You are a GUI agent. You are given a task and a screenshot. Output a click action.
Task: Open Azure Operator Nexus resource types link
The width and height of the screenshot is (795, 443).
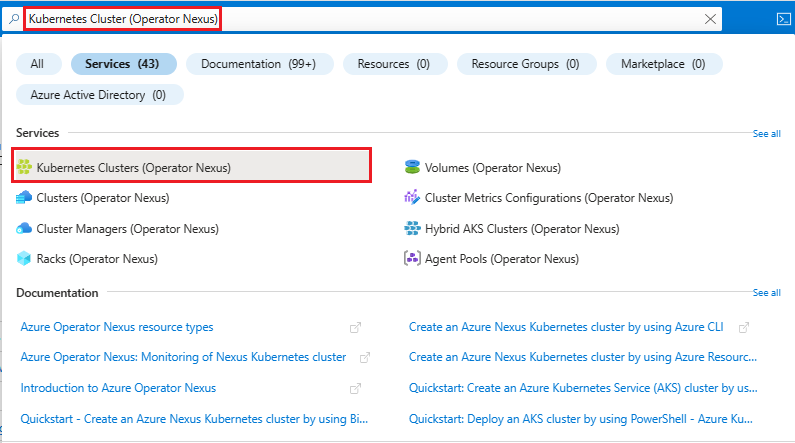tap(117, 327)
